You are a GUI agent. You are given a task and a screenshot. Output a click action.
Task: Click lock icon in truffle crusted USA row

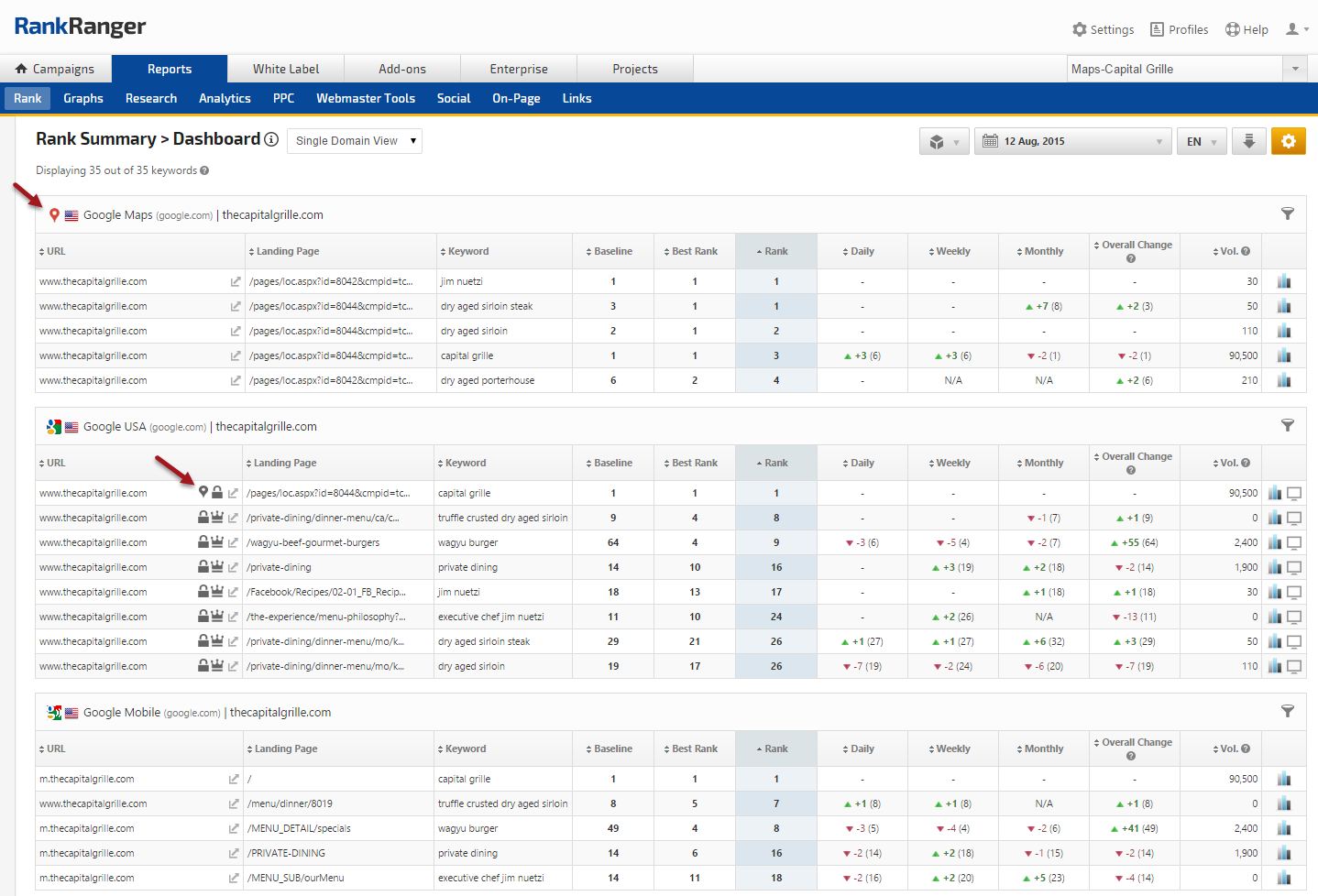pyautogui.click(x=203, y=518)
